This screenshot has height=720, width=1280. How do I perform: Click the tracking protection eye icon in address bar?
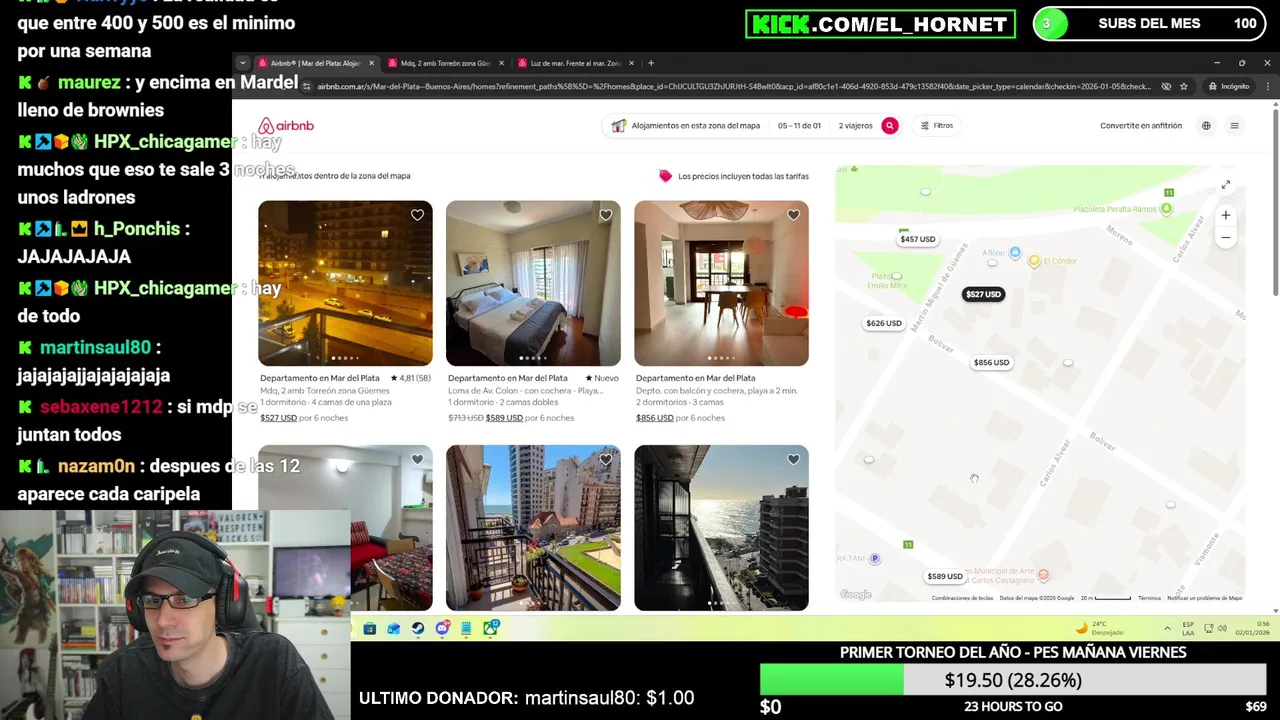click(x=1166, y=87)
